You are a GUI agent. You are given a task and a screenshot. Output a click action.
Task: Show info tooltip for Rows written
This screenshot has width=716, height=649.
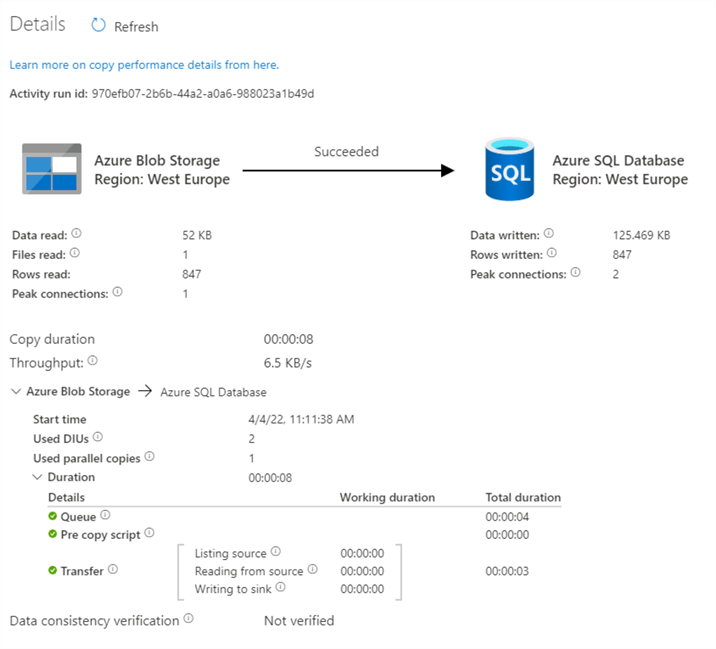click(x=552, y=253)
